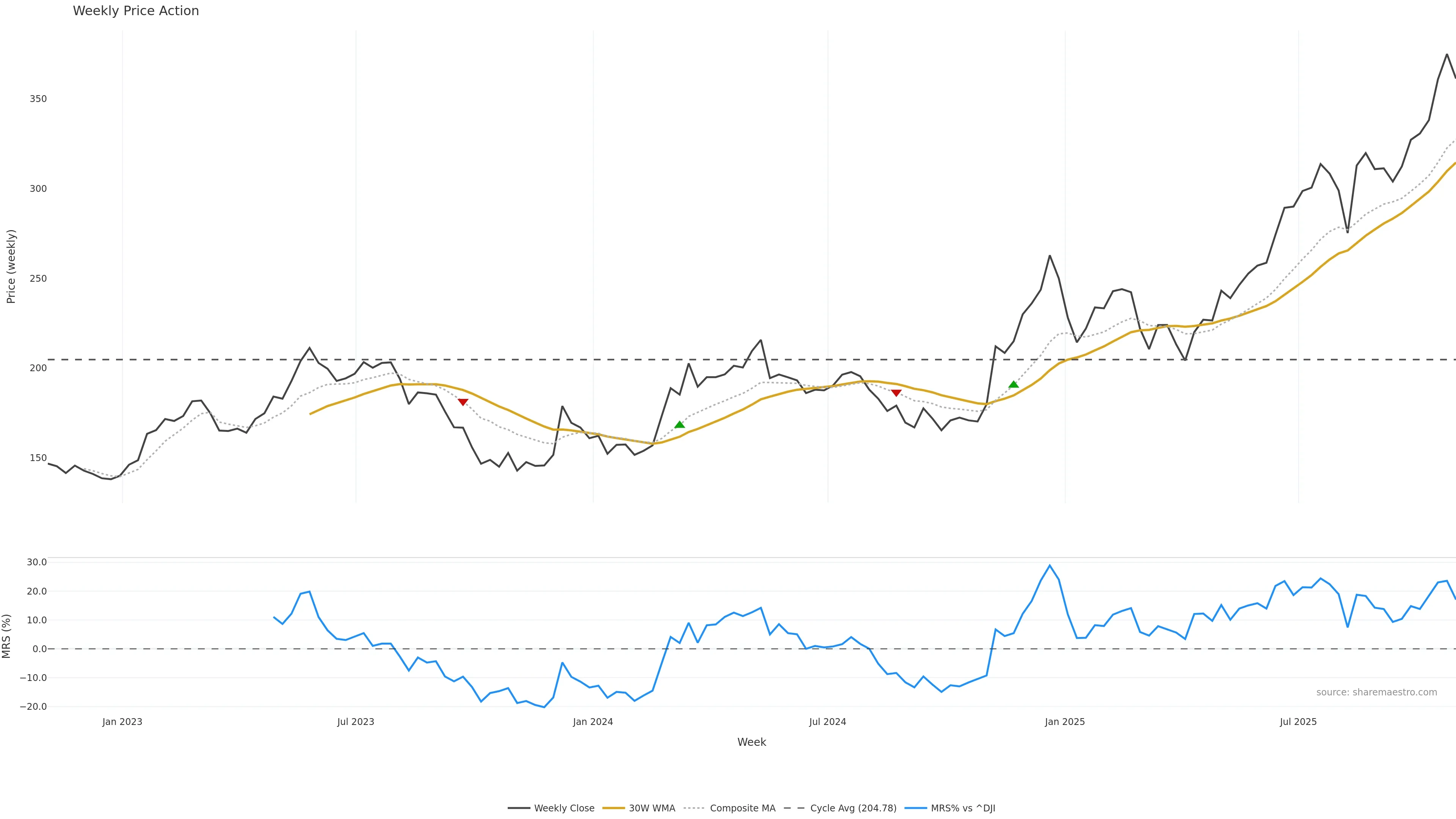The width and height of the screenshot is (1456, 819).
Task: Click the Week x-axis title
Action: (x=751, y=742)
